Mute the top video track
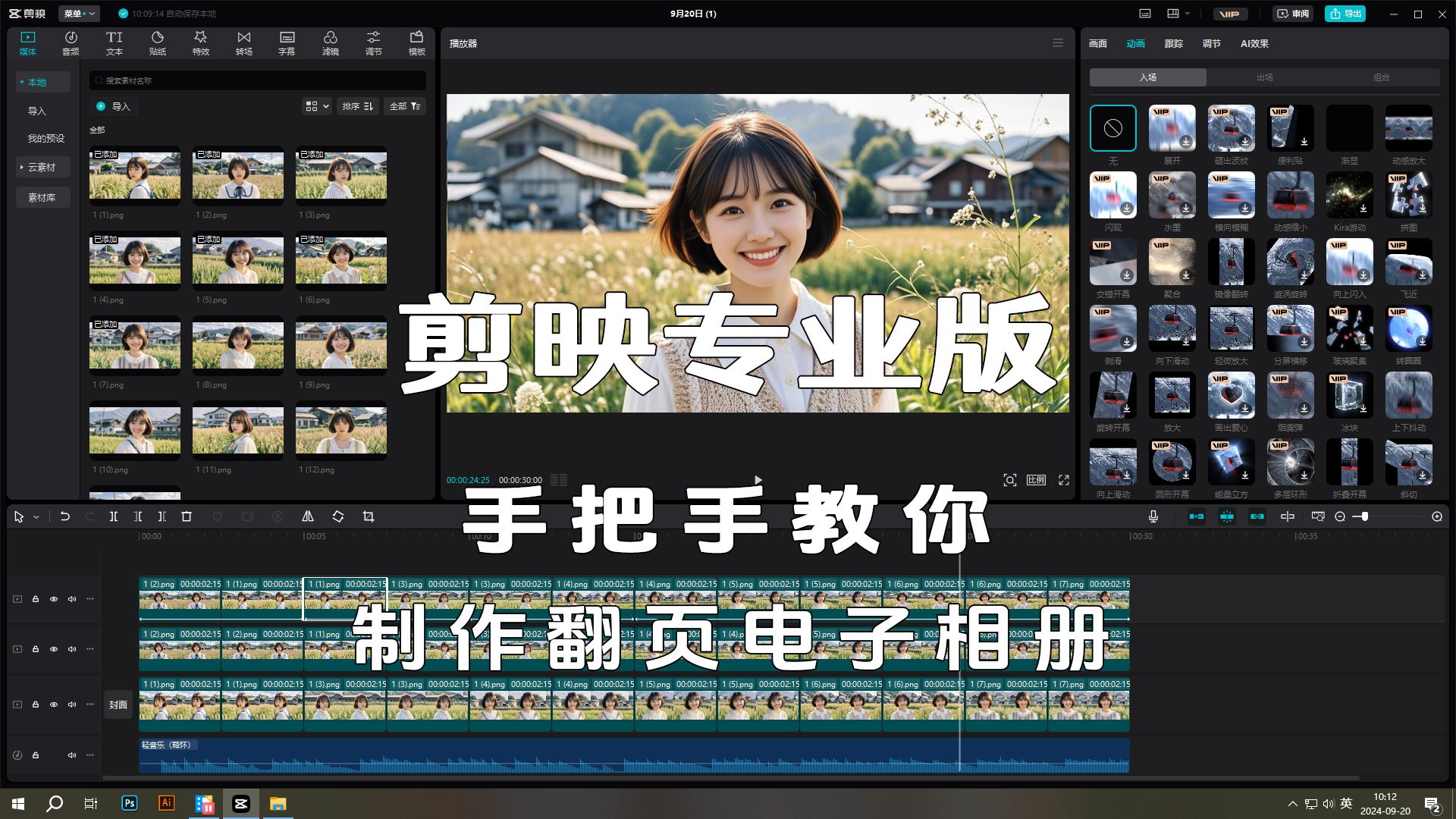Image resolution: width=1456 pixels, height=819 pixels. click(72, 599)
